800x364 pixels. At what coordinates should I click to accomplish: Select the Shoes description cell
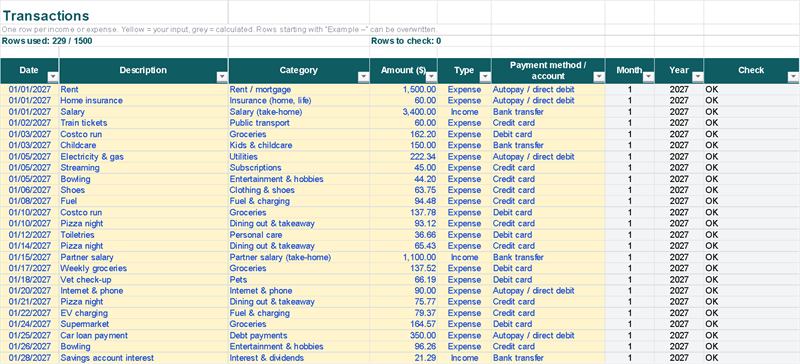(144, 190)
